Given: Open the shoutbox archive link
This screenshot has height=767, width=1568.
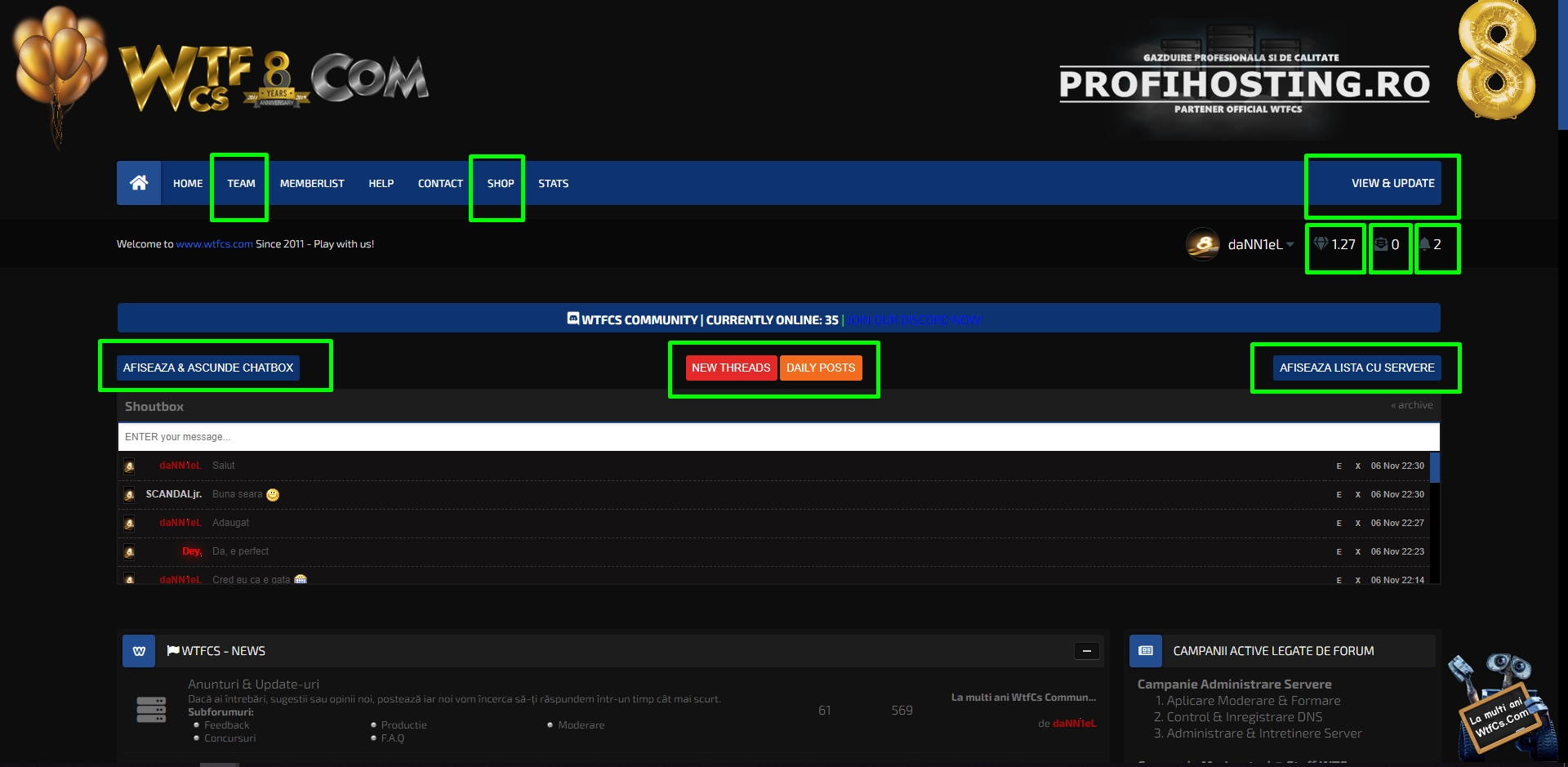Looking at the screenshot, I should (x=1413, y=405).
